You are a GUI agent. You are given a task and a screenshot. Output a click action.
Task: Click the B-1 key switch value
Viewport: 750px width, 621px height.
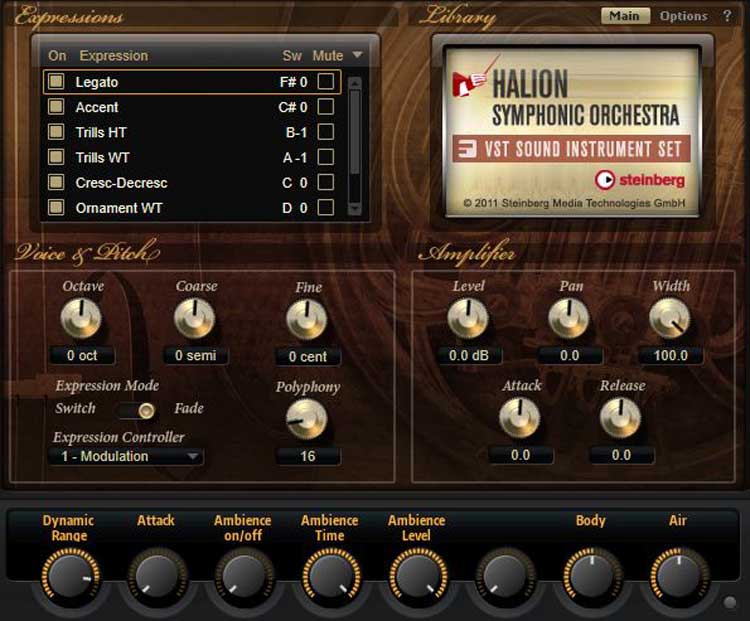(296, 133)
